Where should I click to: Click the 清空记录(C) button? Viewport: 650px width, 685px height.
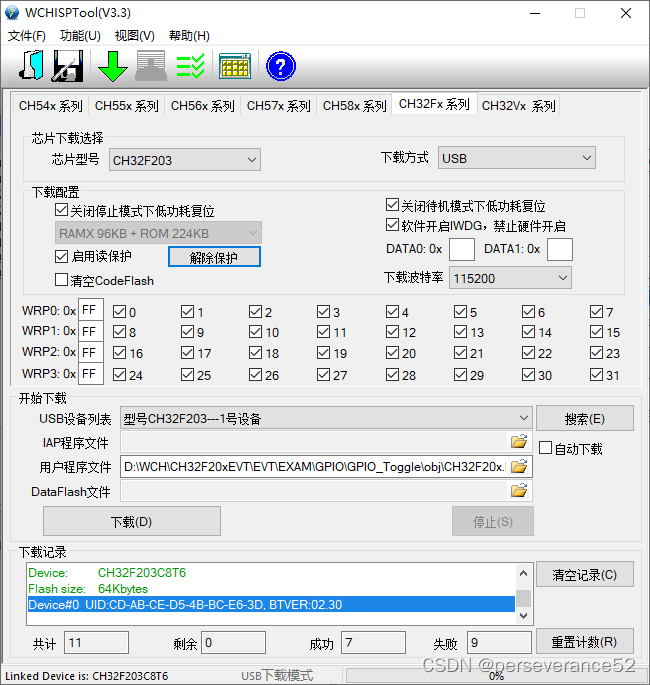pos(584,574)
